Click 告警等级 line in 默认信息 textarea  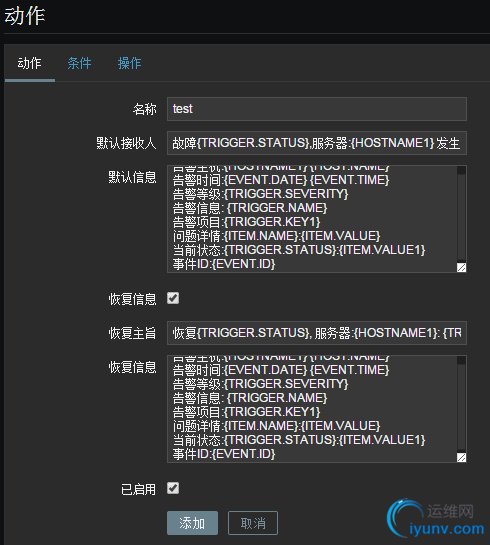coord(260,194)
